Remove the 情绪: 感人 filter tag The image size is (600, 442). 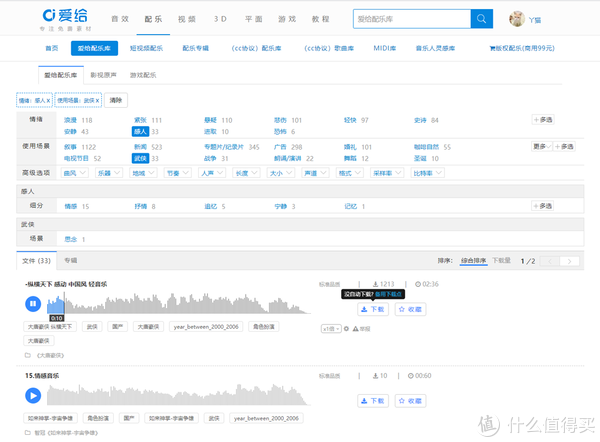[49, 101]
